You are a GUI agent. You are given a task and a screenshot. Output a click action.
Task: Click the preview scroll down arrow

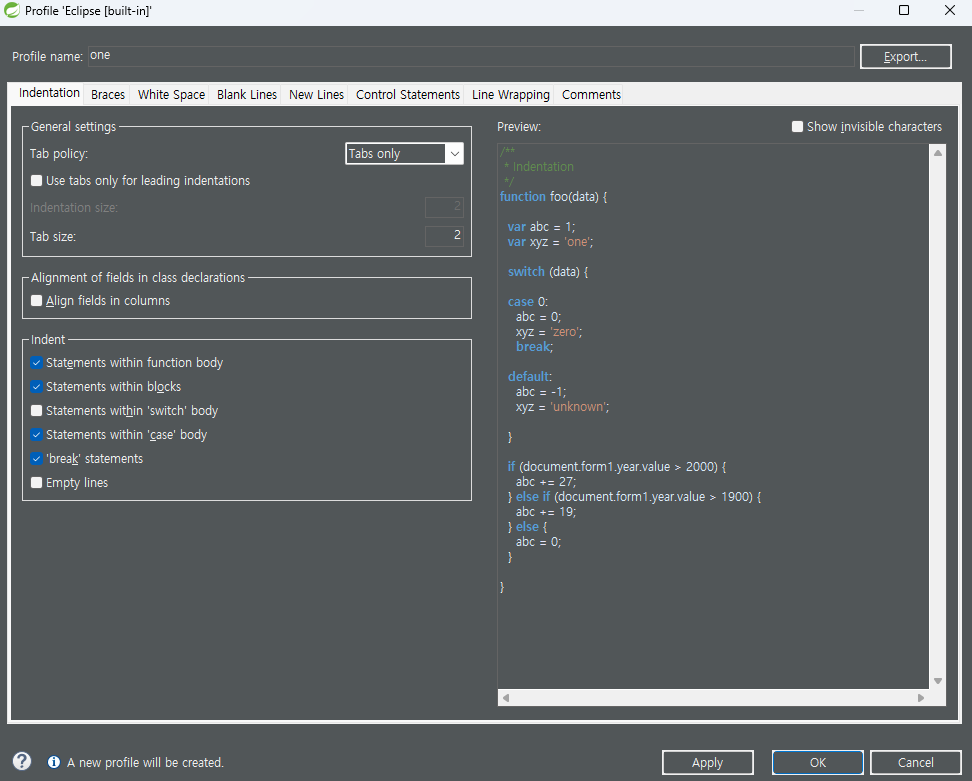pos(938,681)
